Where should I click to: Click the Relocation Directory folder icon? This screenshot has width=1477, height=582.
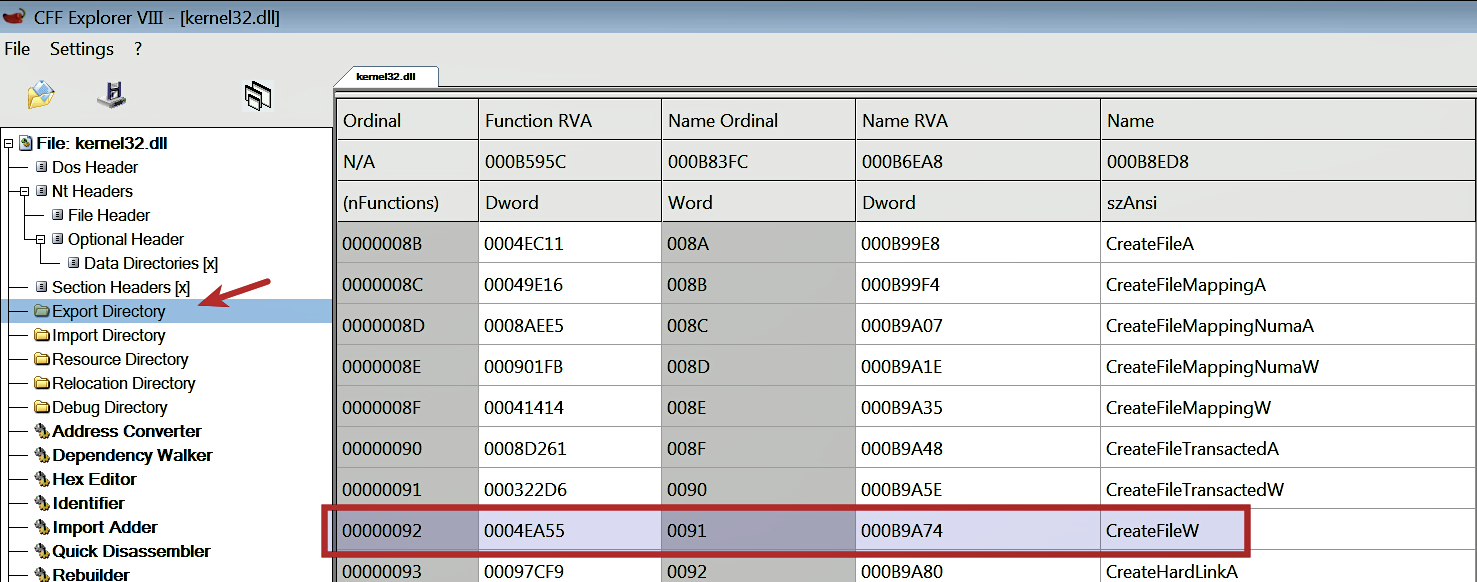click(42, 383)
